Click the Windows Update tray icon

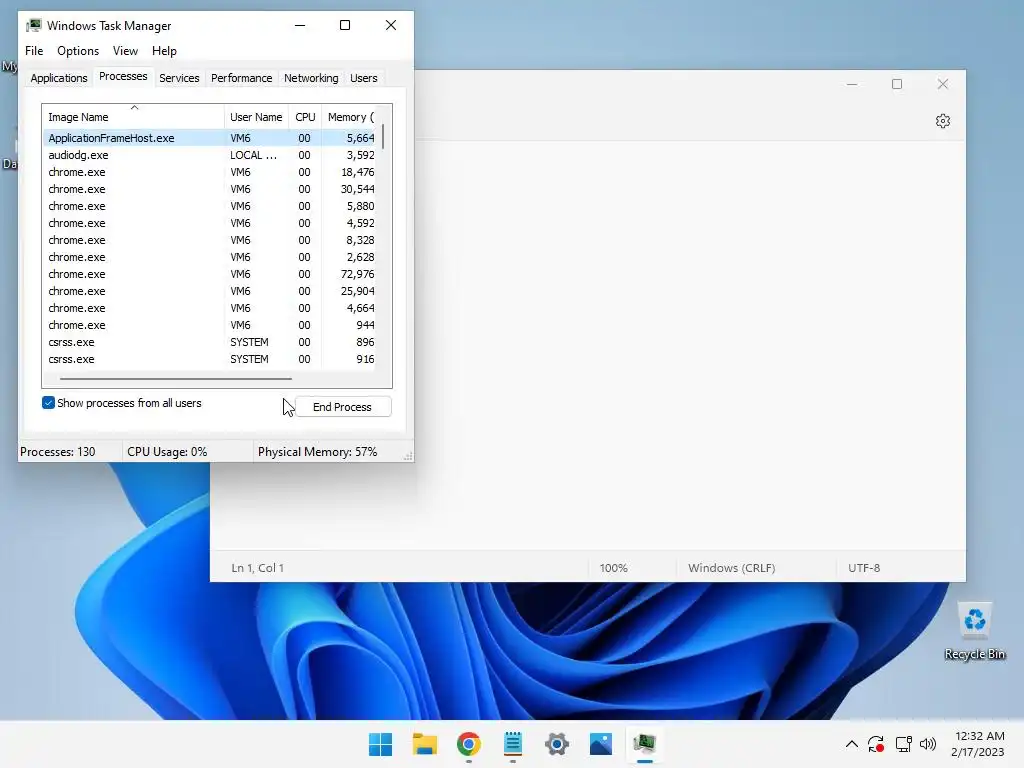pyautogui.click(x=876, y=744)
